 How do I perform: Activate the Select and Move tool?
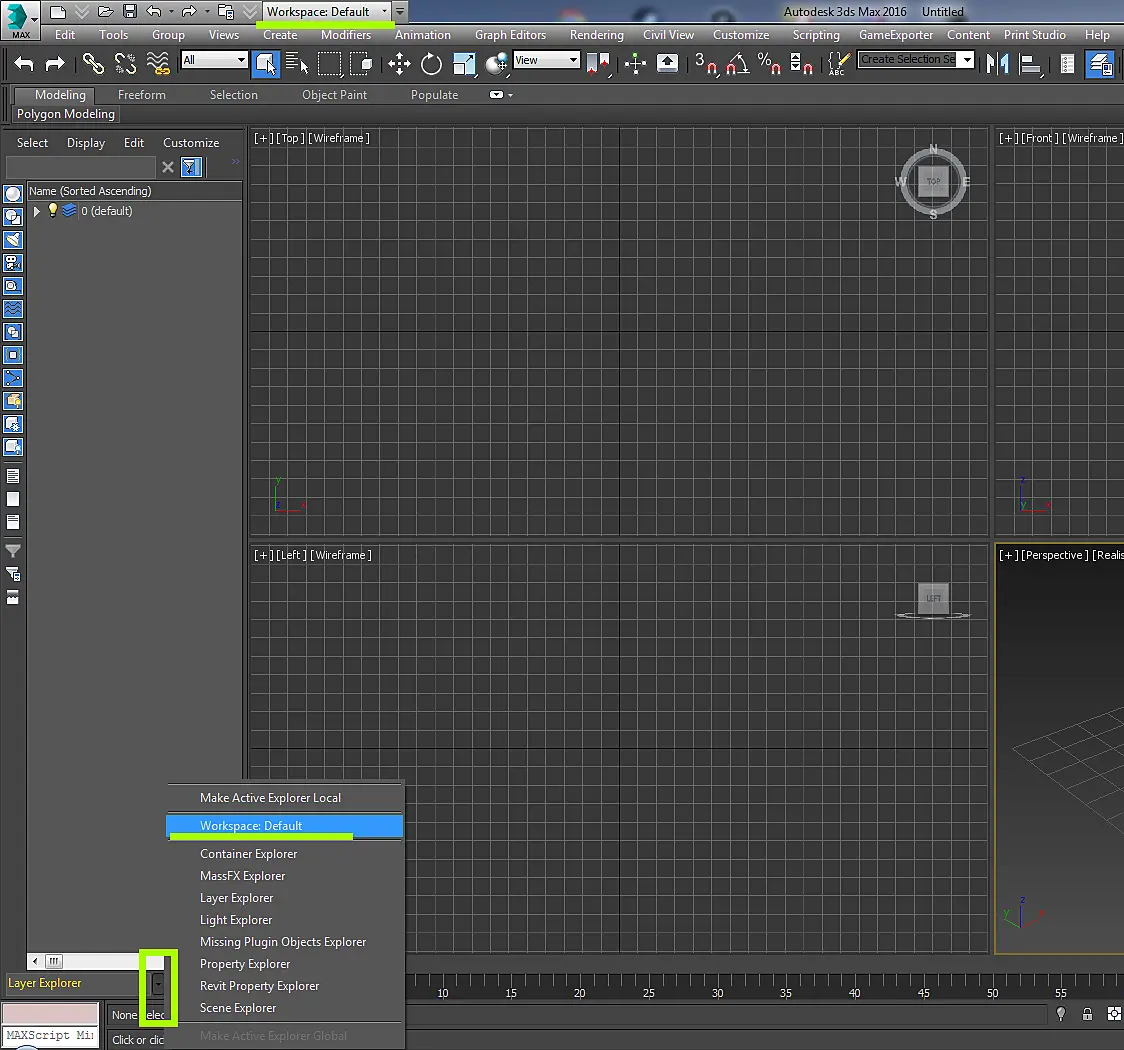[x=399, y=64]
